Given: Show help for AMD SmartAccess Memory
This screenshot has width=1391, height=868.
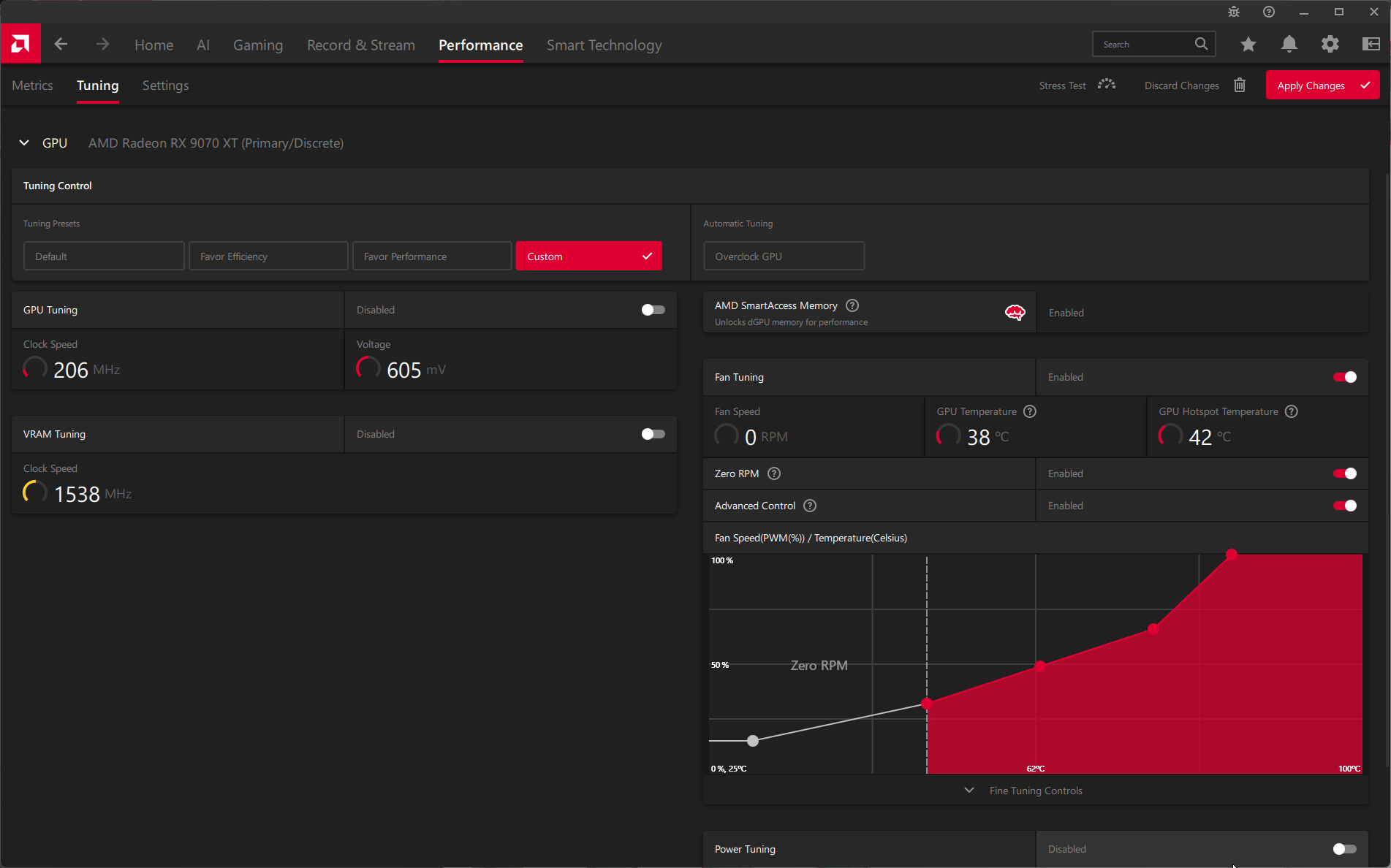Looking at the screenshot, I should (852, 305).
